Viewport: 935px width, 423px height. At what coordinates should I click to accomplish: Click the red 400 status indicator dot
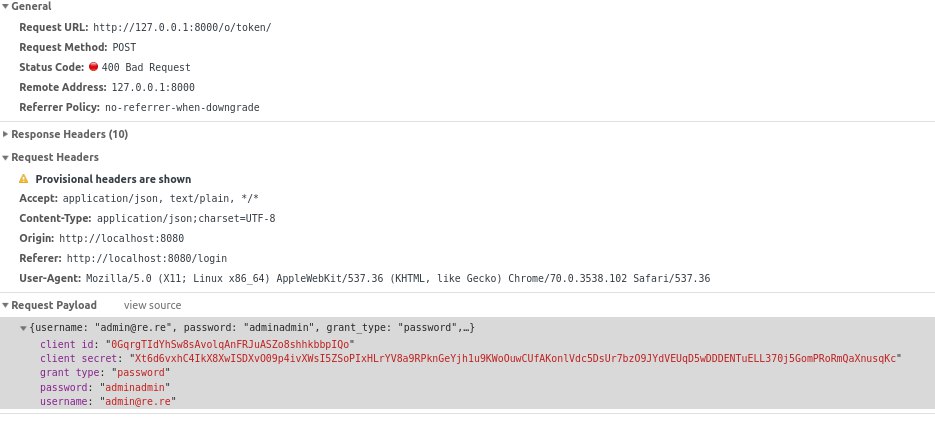pyautogui.click(x=93, y=67)
